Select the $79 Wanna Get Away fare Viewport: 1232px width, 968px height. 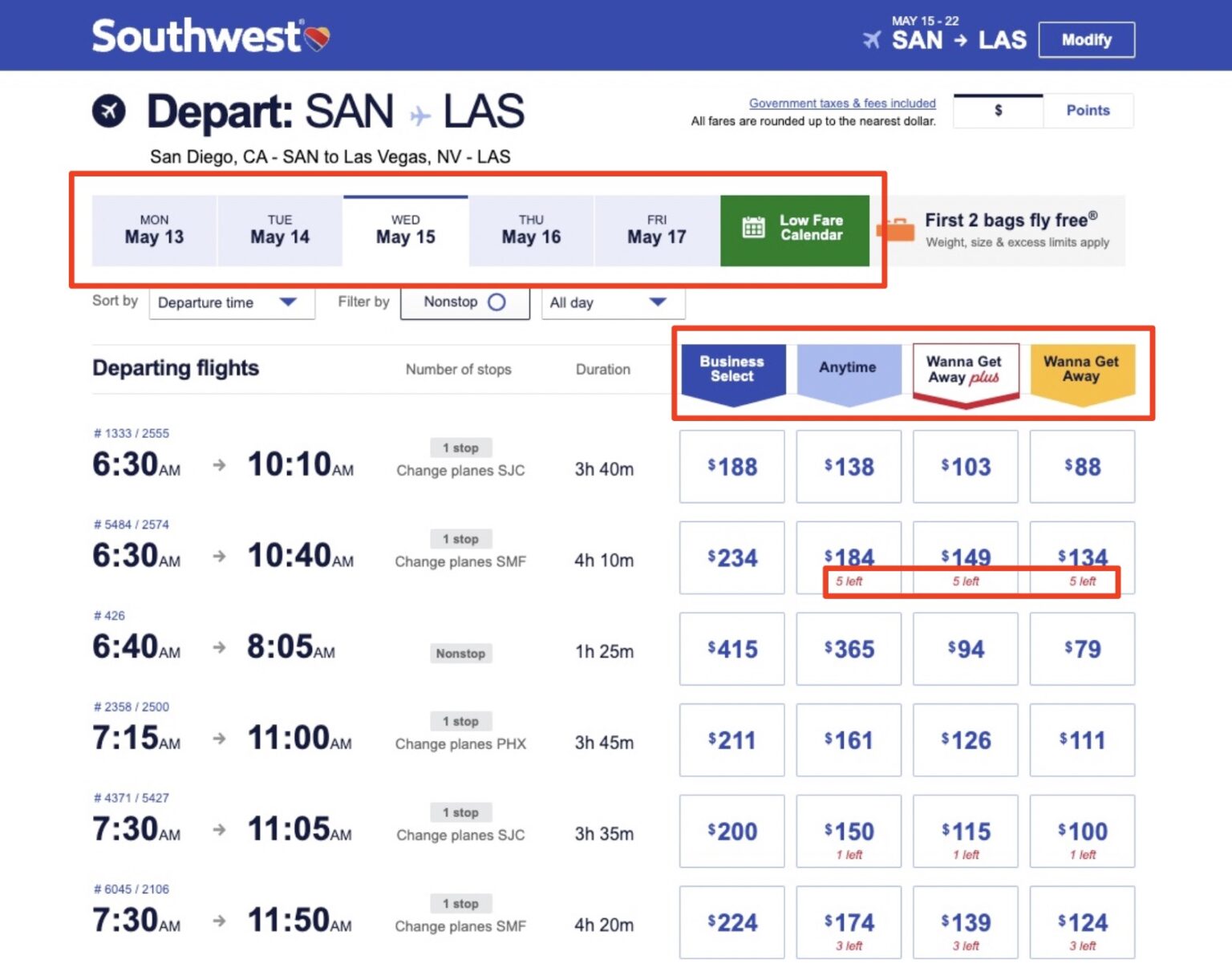1082,649
